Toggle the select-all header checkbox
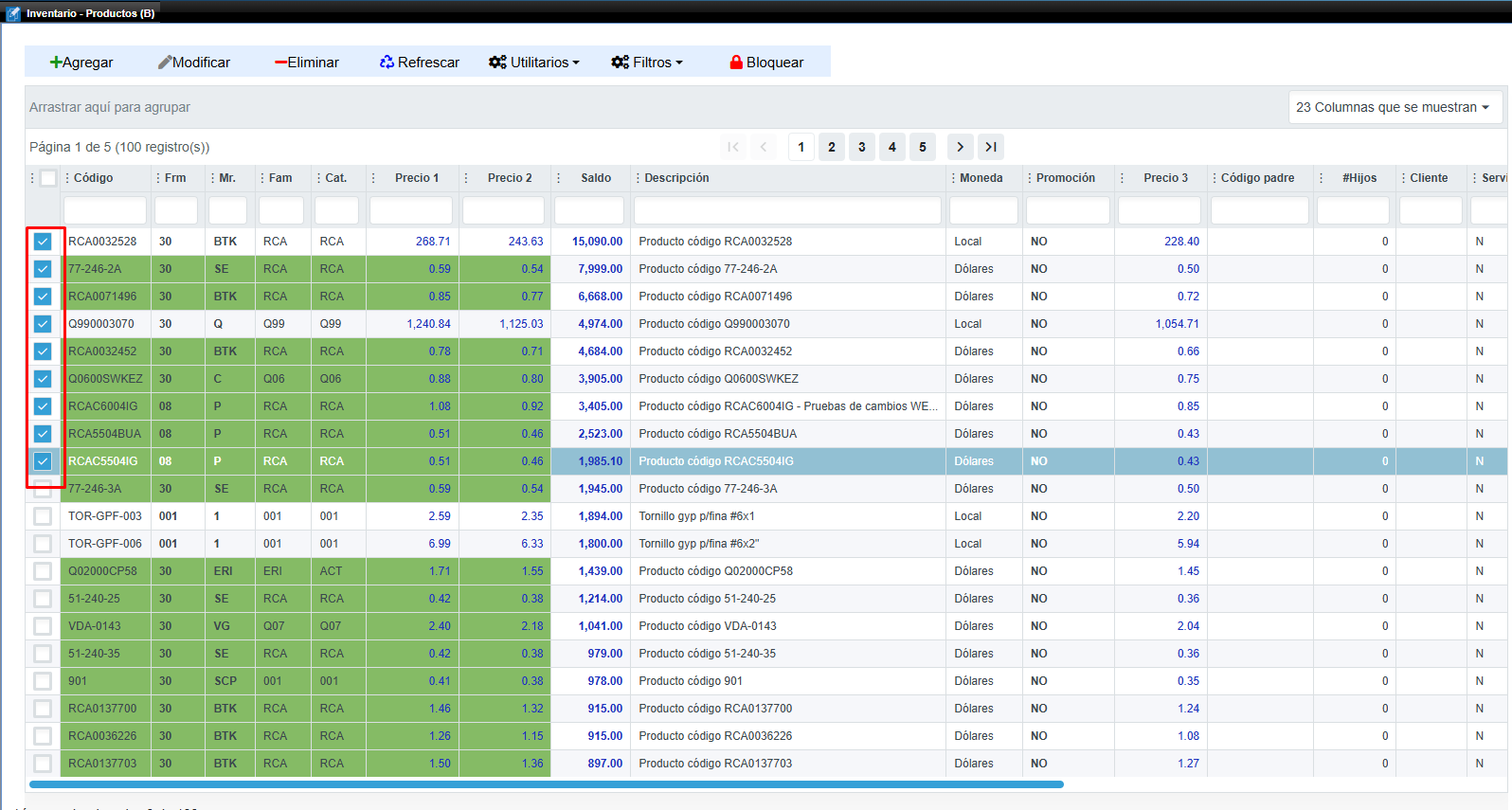1512x810 pixels. (48, 178)
